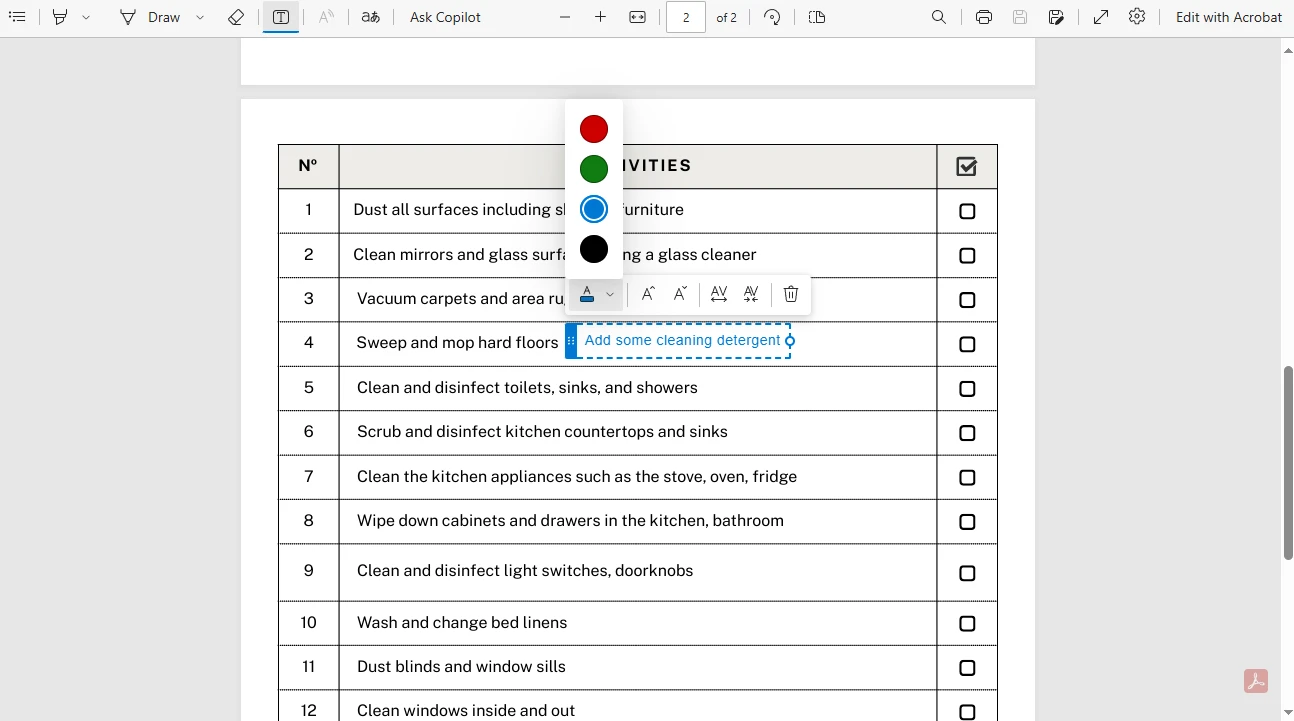The width and height of the screenshot is (1294, 721).
Task: Open the Find search icon
Action: 939,17
